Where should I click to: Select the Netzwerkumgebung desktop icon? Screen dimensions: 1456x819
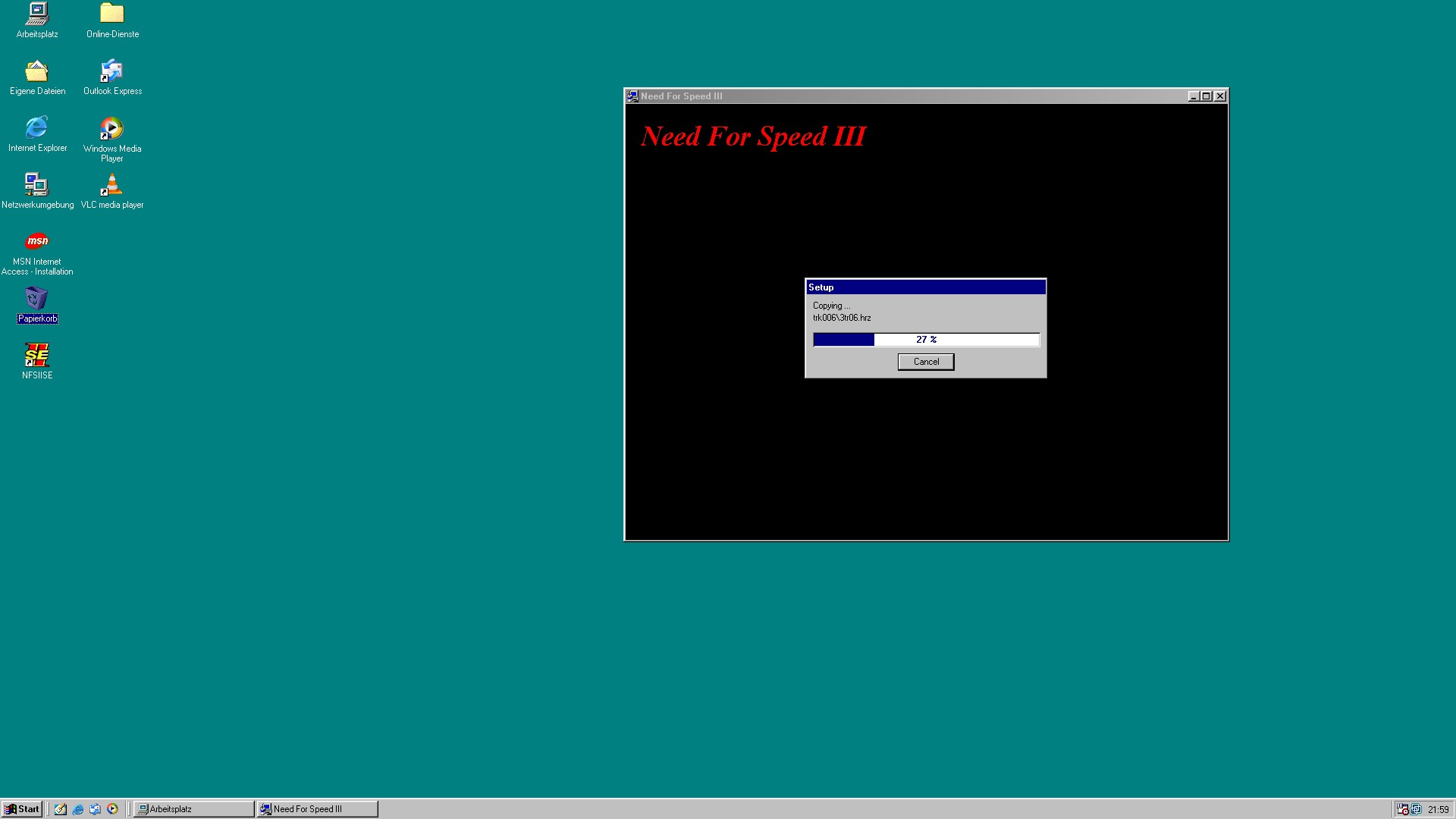tap(36, 185)
